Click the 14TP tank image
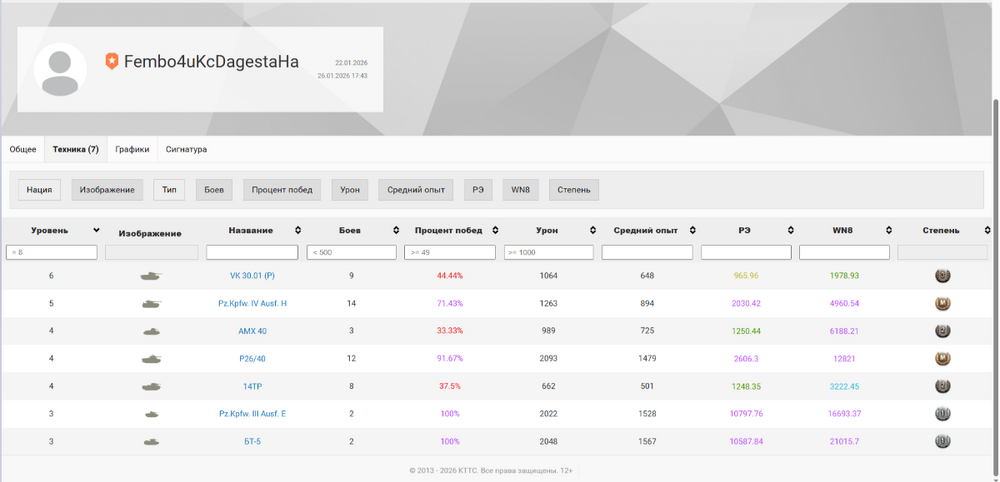 tap(151, 386)
